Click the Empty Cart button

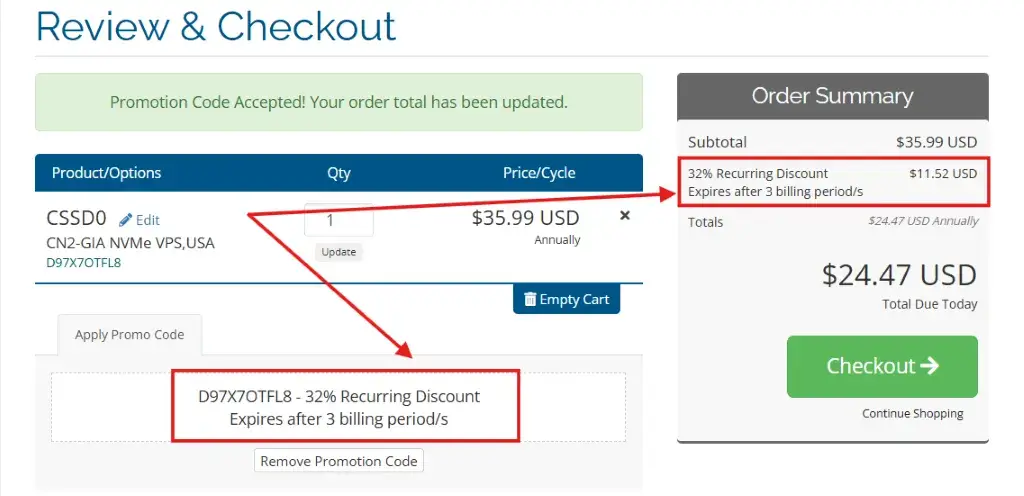(566, 299)
